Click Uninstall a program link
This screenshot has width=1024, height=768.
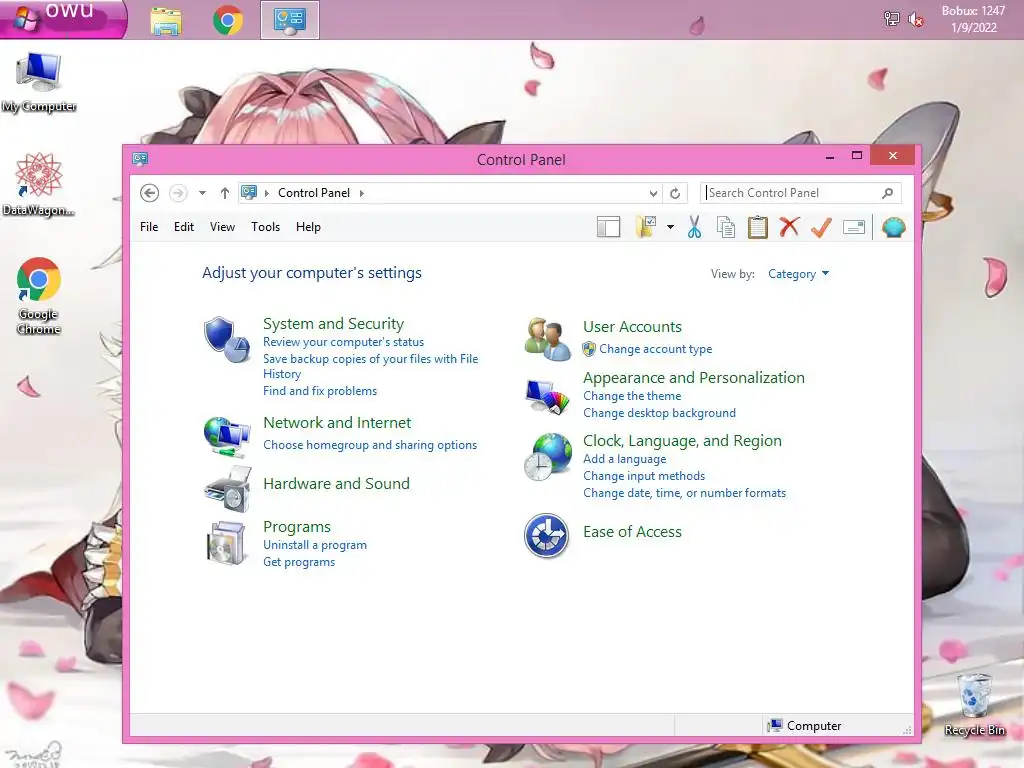coord(315,545)
